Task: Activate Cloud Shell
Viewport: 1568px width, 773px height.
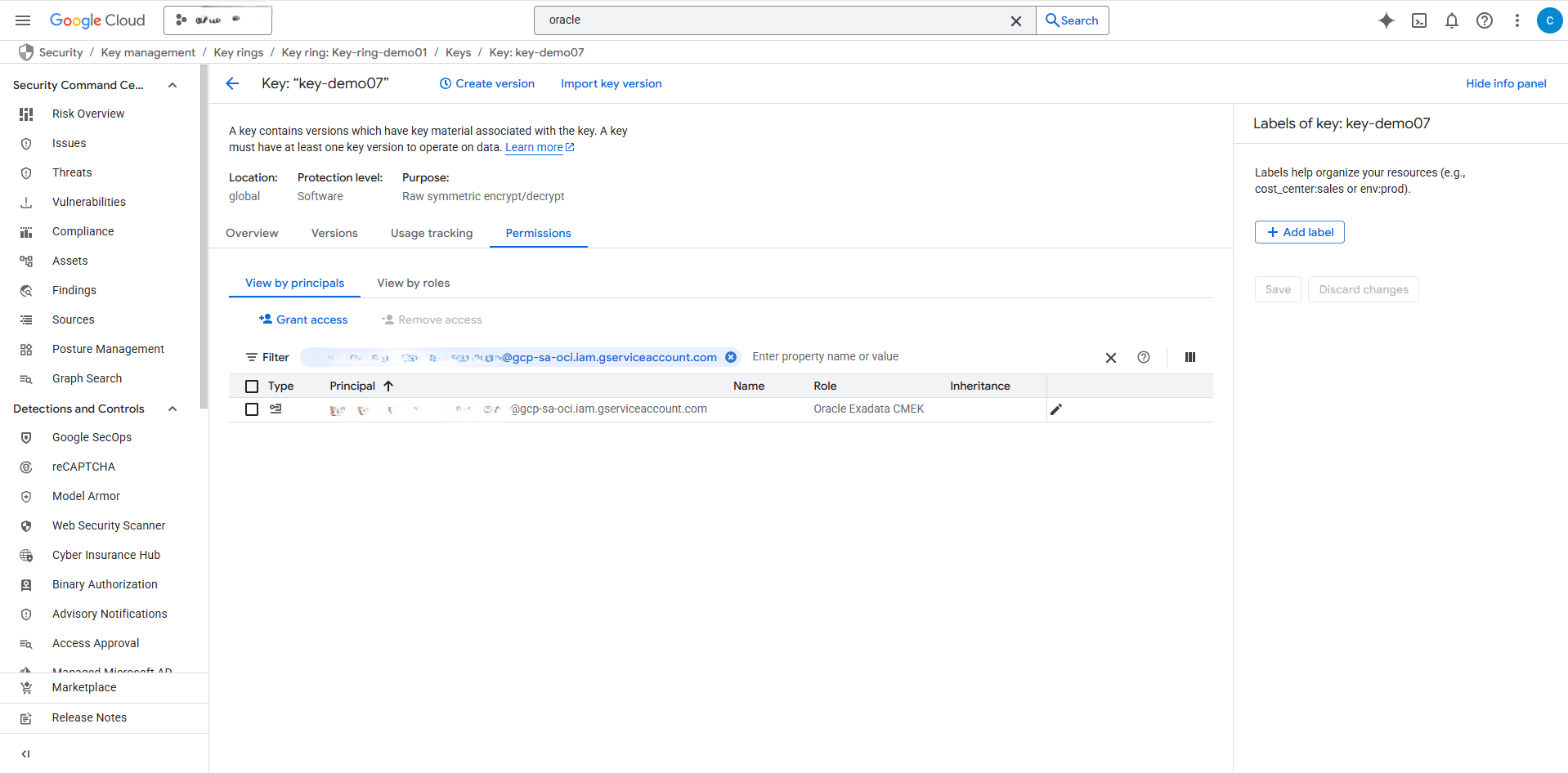Action: (1419, 20)
